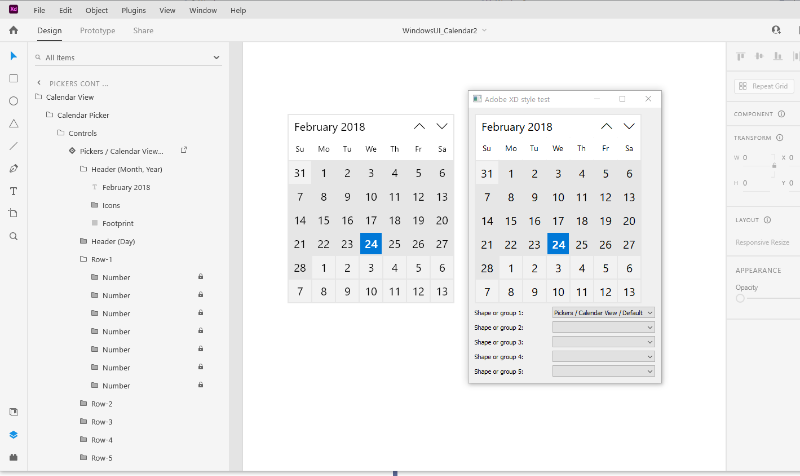Toggle lock on seventh Number layer
800x476 pixels.
coord(201,385)
